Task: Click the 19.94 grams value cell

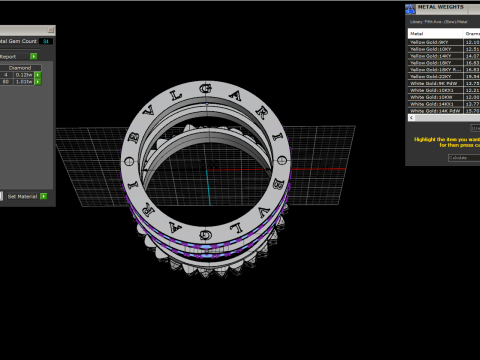Action: 472,76
